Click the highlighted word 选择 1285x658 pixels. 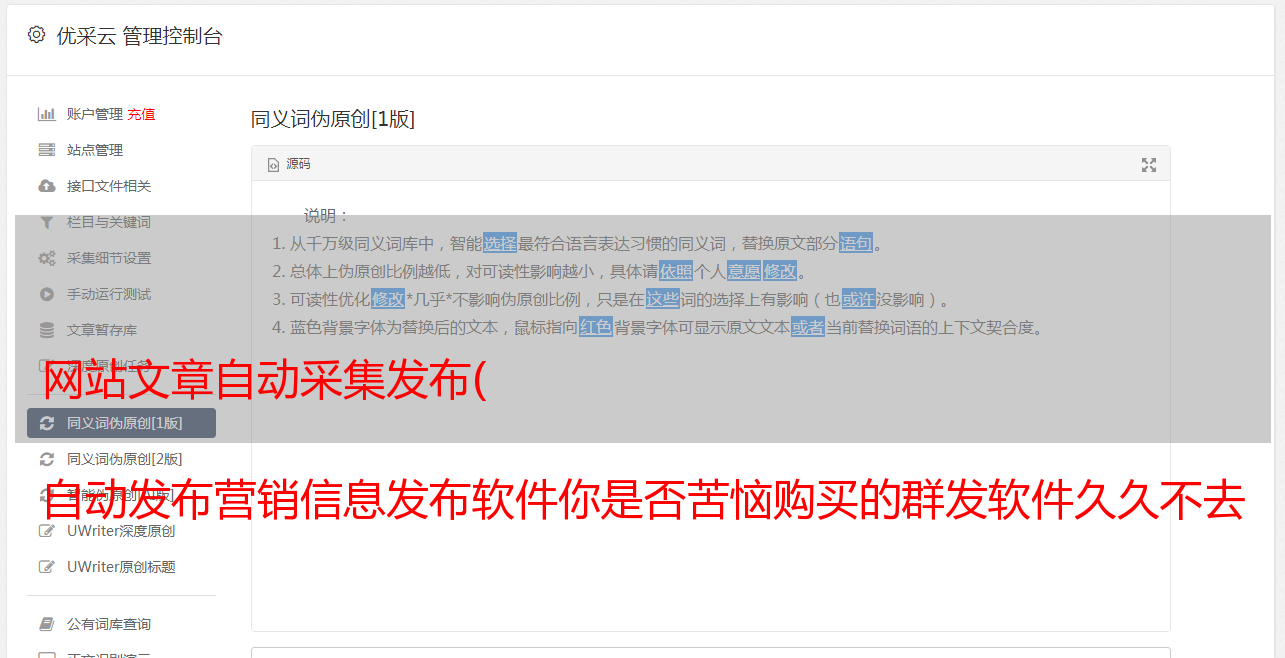click(x=500, y=243)
